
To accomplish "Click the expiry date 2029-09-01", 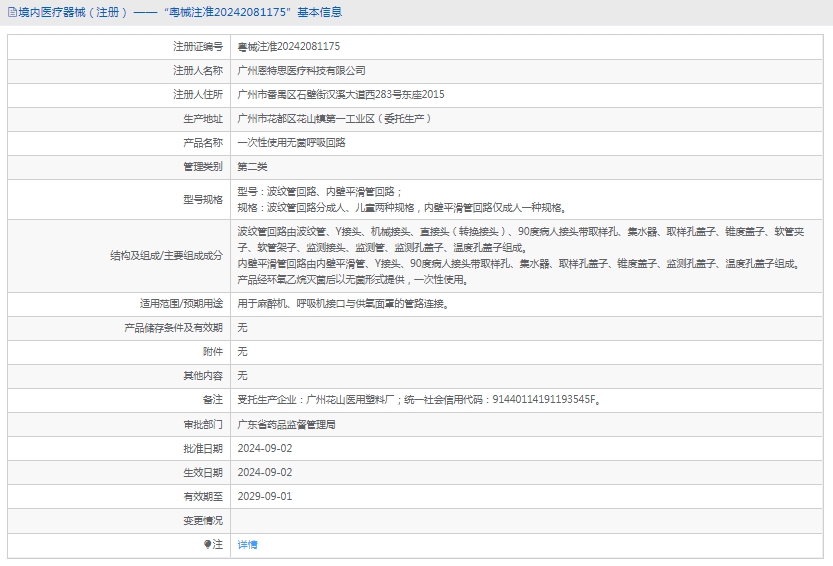I will [x=264, y=496].
